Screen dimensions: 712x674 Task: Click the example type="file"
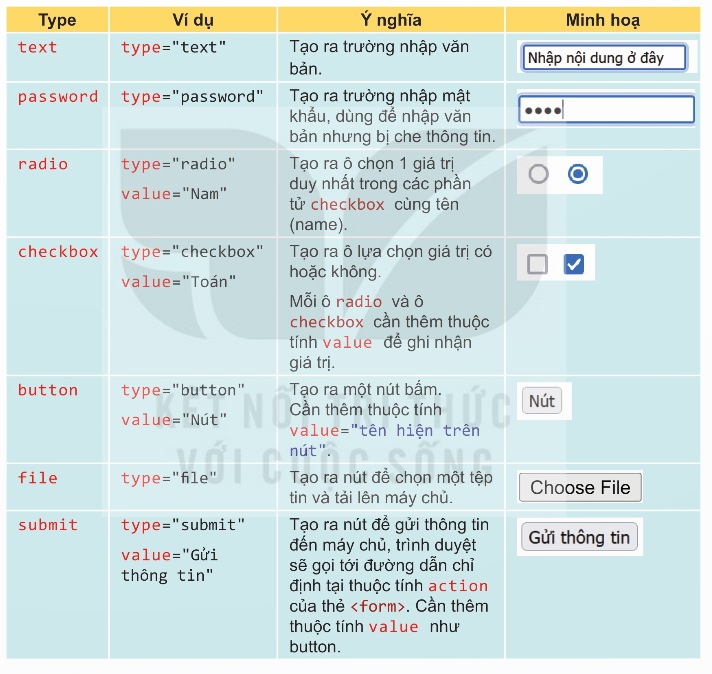(169, 478)
